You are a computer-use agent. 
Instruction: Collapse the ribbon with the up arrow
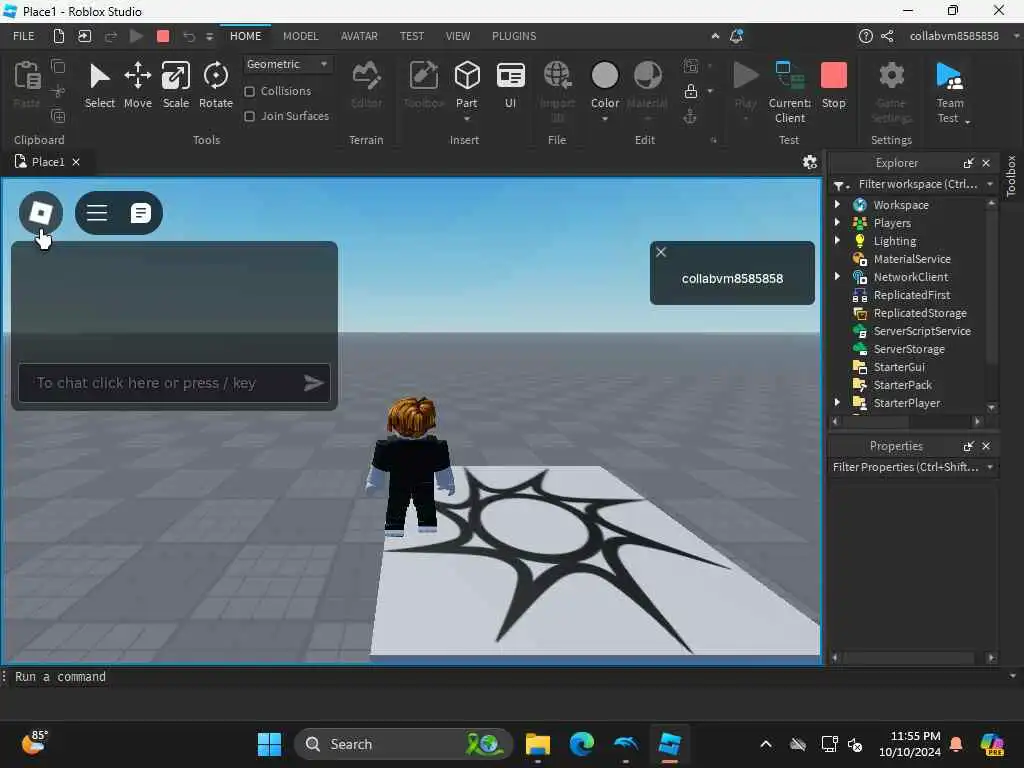pyautogui.click(x=715, y=37)
